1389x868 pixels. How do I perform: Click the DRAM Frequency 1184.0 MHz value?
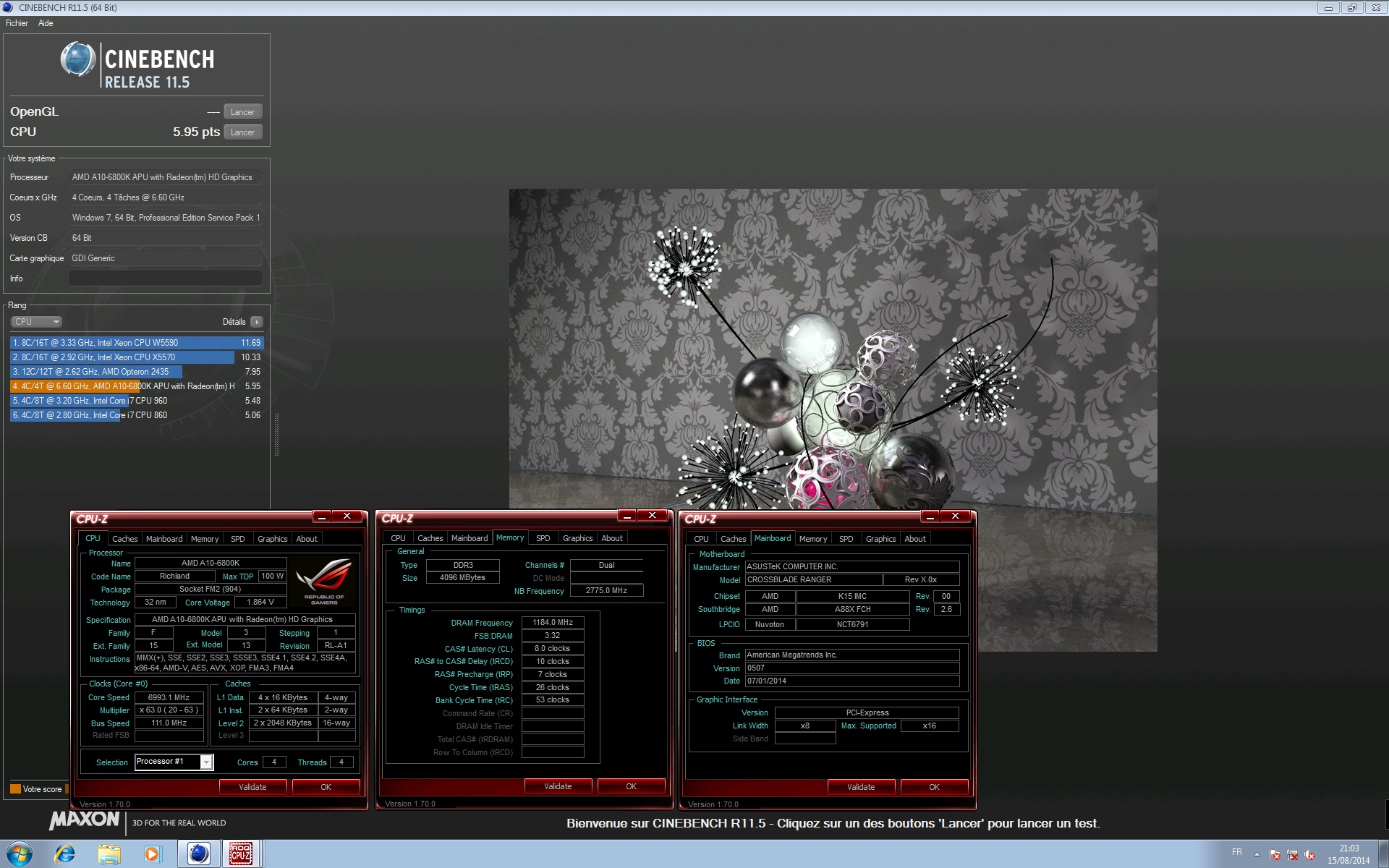(x=553, y=622)
